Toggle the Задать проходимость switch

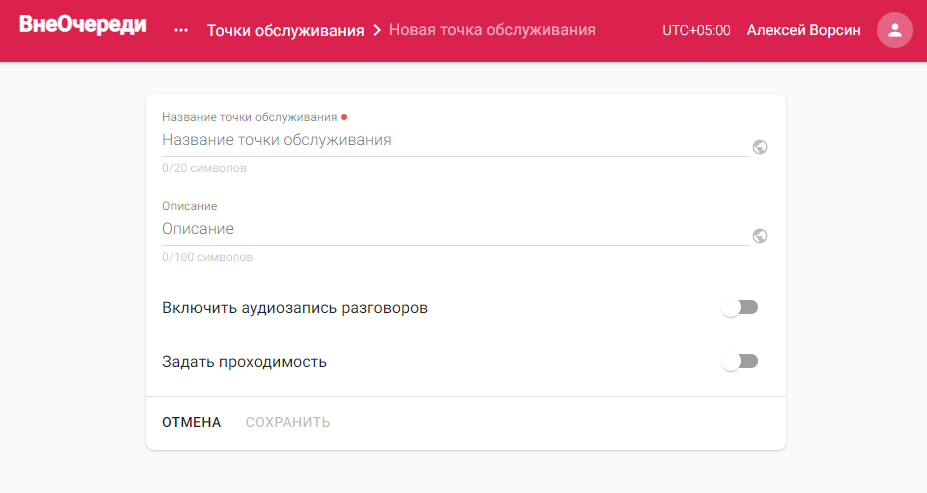[740, 361]
